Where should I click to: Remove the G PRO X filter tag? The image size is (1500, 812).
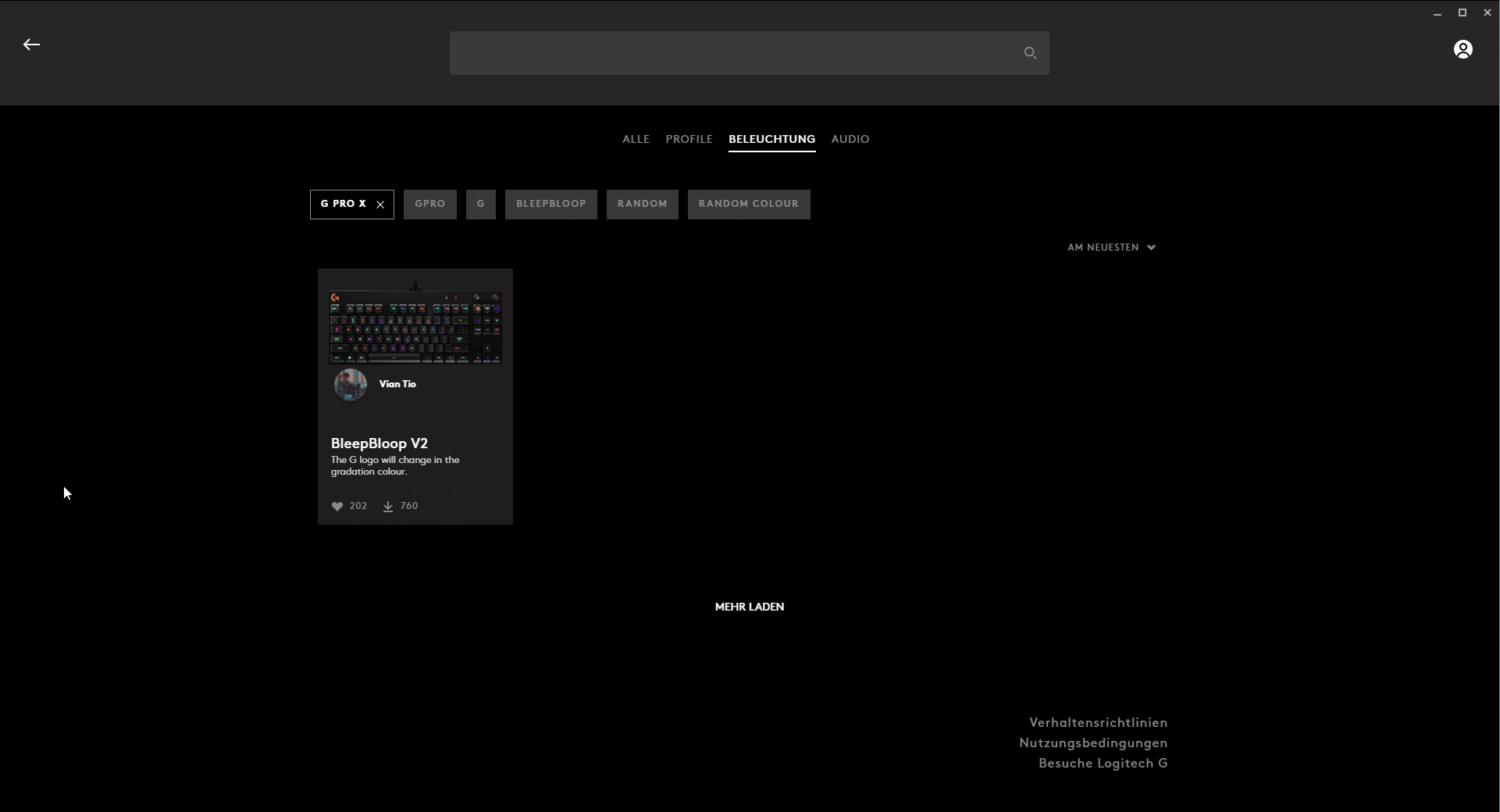(380, 205)
